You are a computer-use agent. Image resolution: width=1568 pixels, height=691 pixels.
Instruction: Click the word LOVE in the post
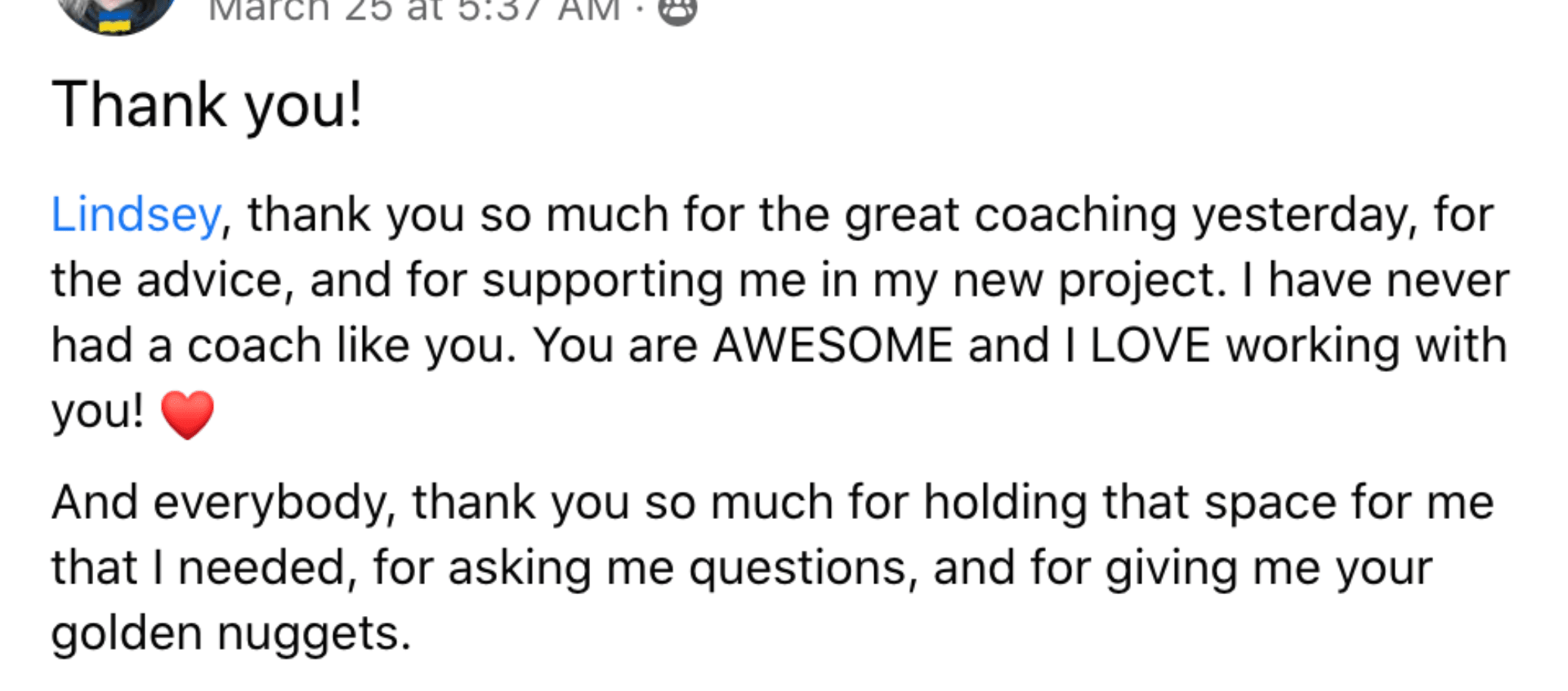point(1149,346)
